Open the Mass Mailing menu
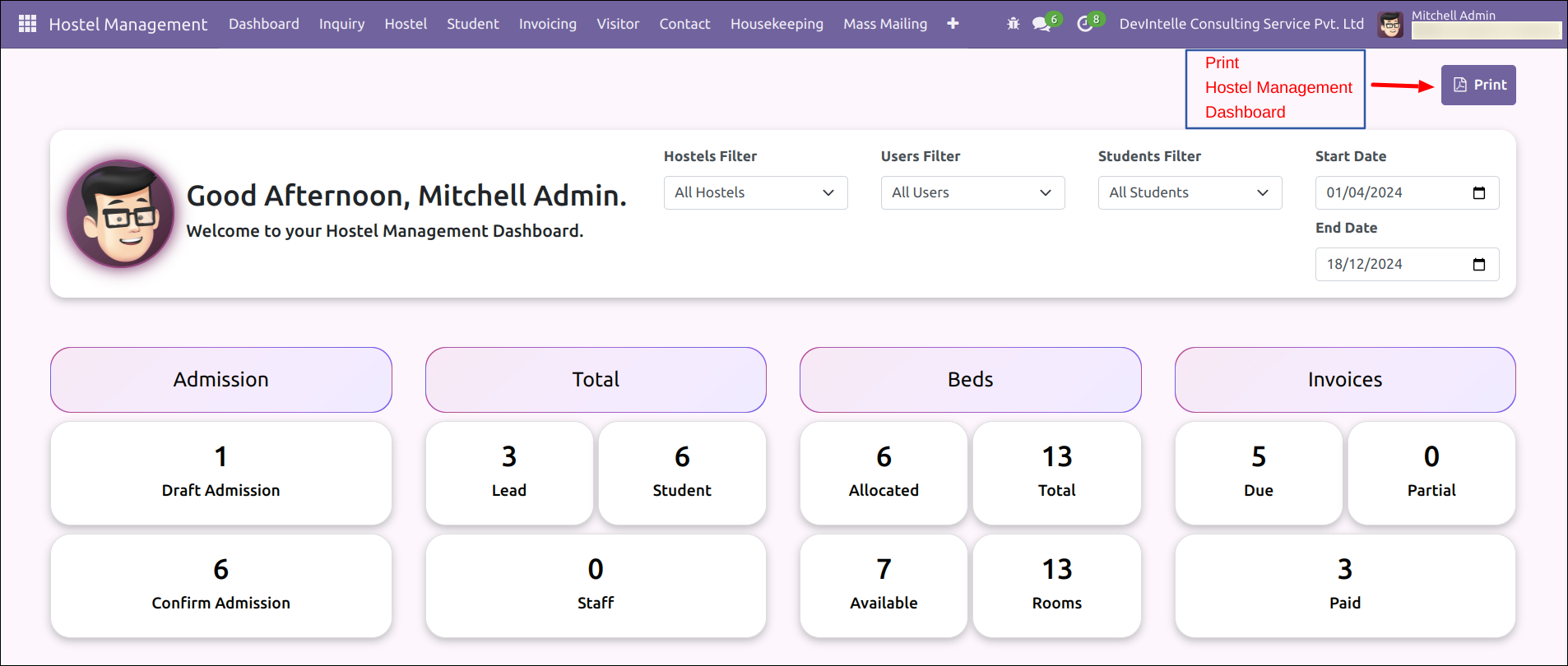 tap(885, 24)
